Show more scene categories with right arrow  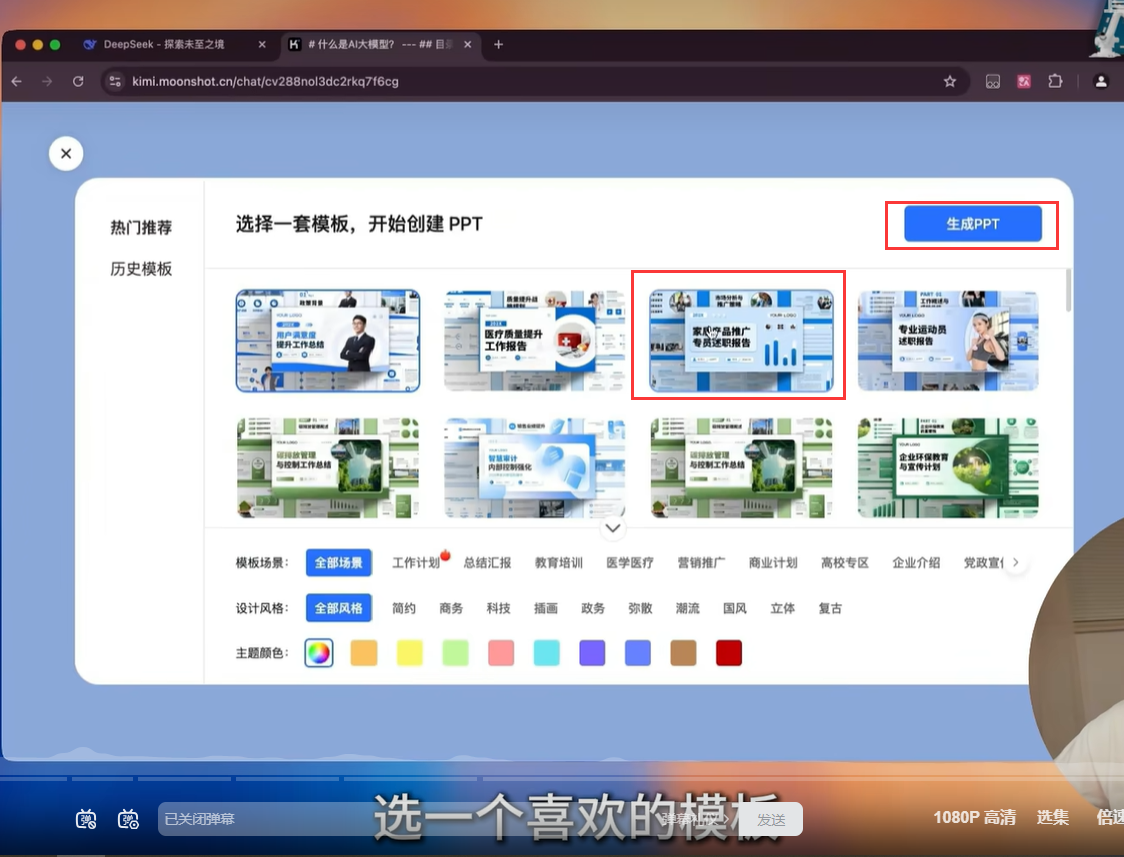point(1016,562)
